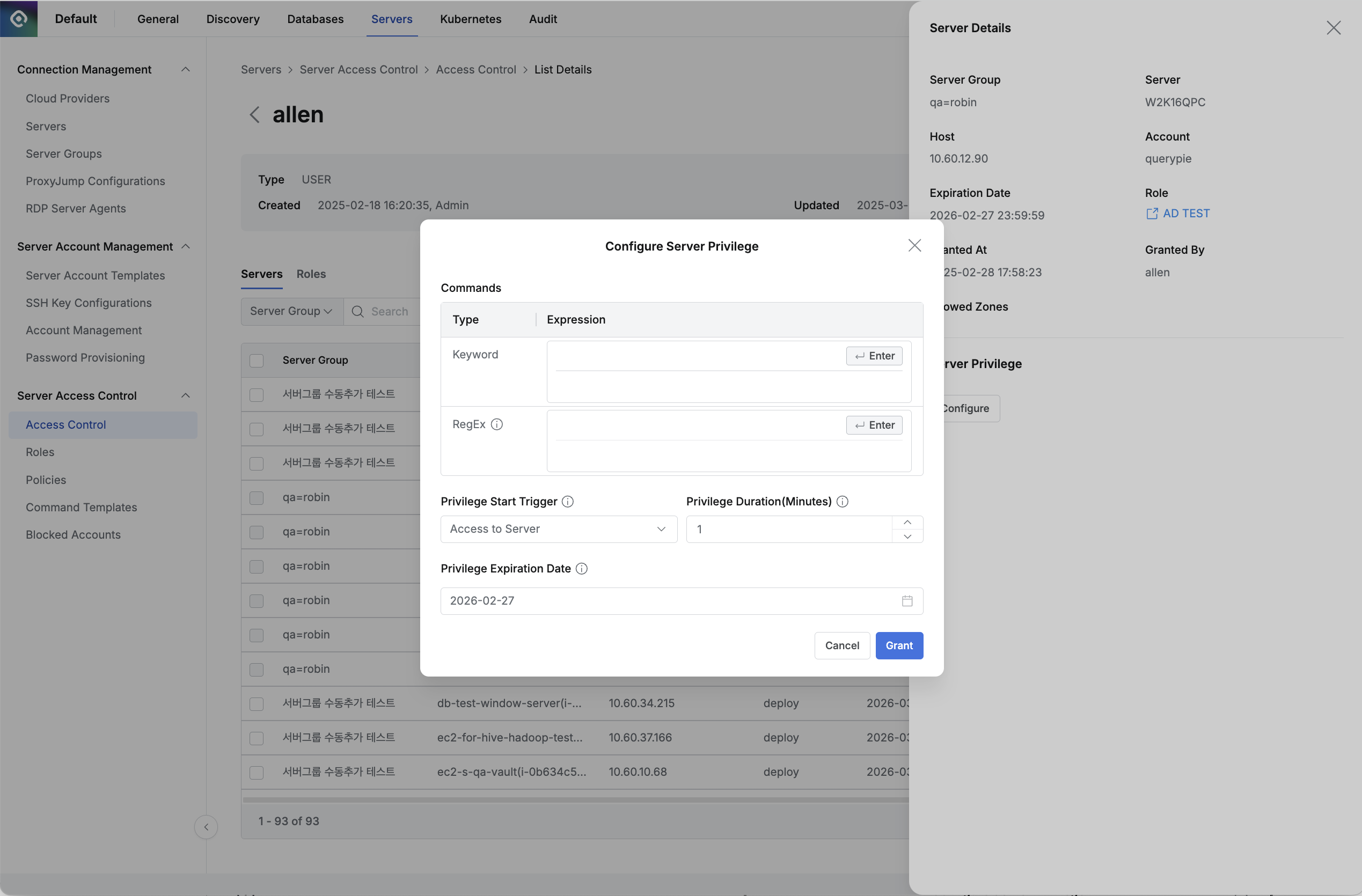Check the db-test-window-server row checkbox
1362x896 pixels.
257,704
